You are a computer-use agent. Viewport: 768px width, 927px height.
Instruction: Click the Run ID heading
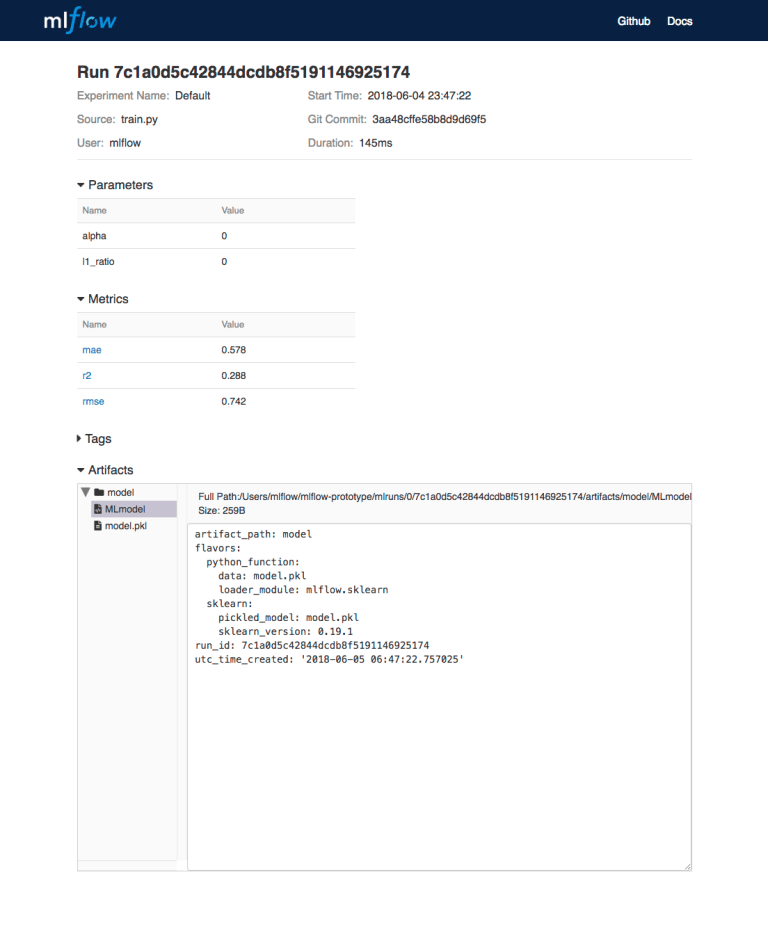pyautogui.click(x=244, y=72)
